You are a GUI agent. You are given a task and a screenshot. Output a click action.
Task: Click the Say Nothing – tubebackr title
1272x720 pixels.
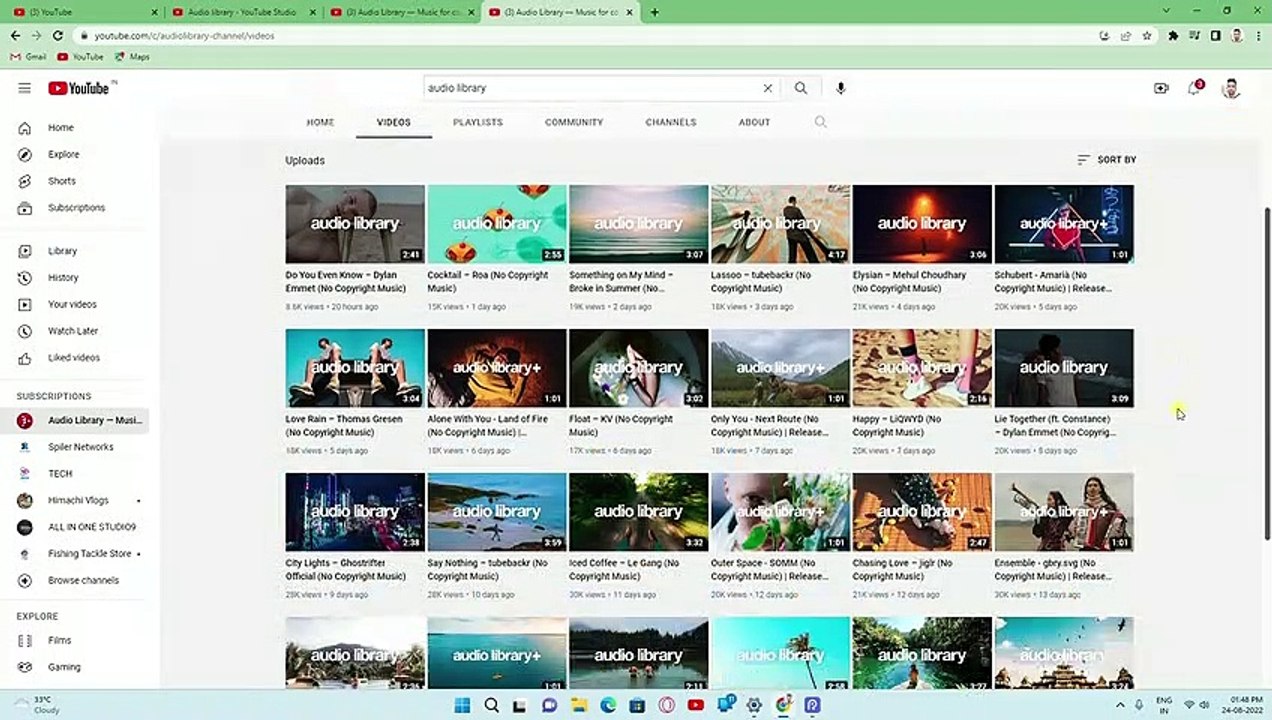(487, 570)
